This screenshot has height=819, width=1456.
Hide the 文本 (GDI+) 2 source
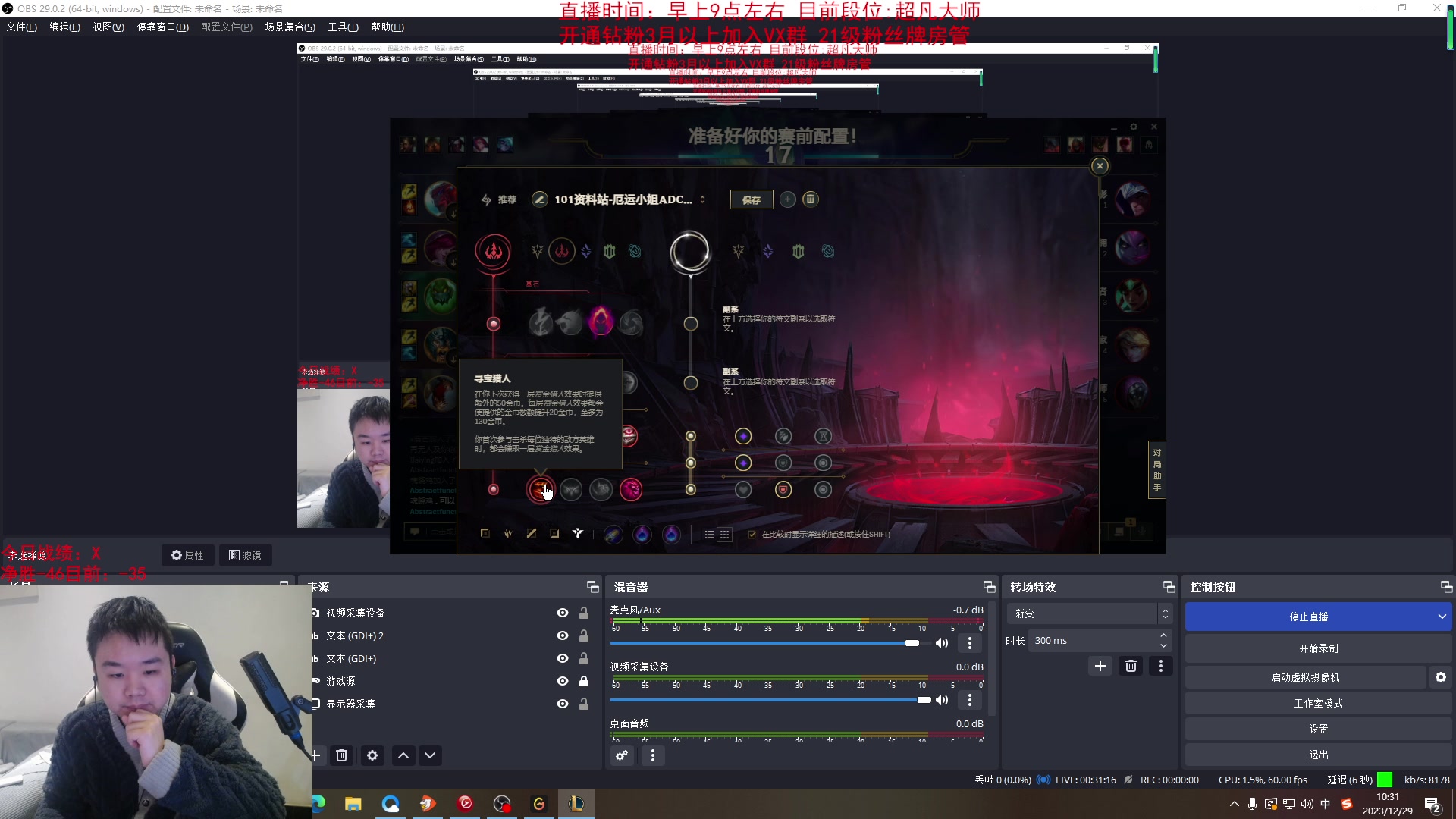tap(563, 635)
